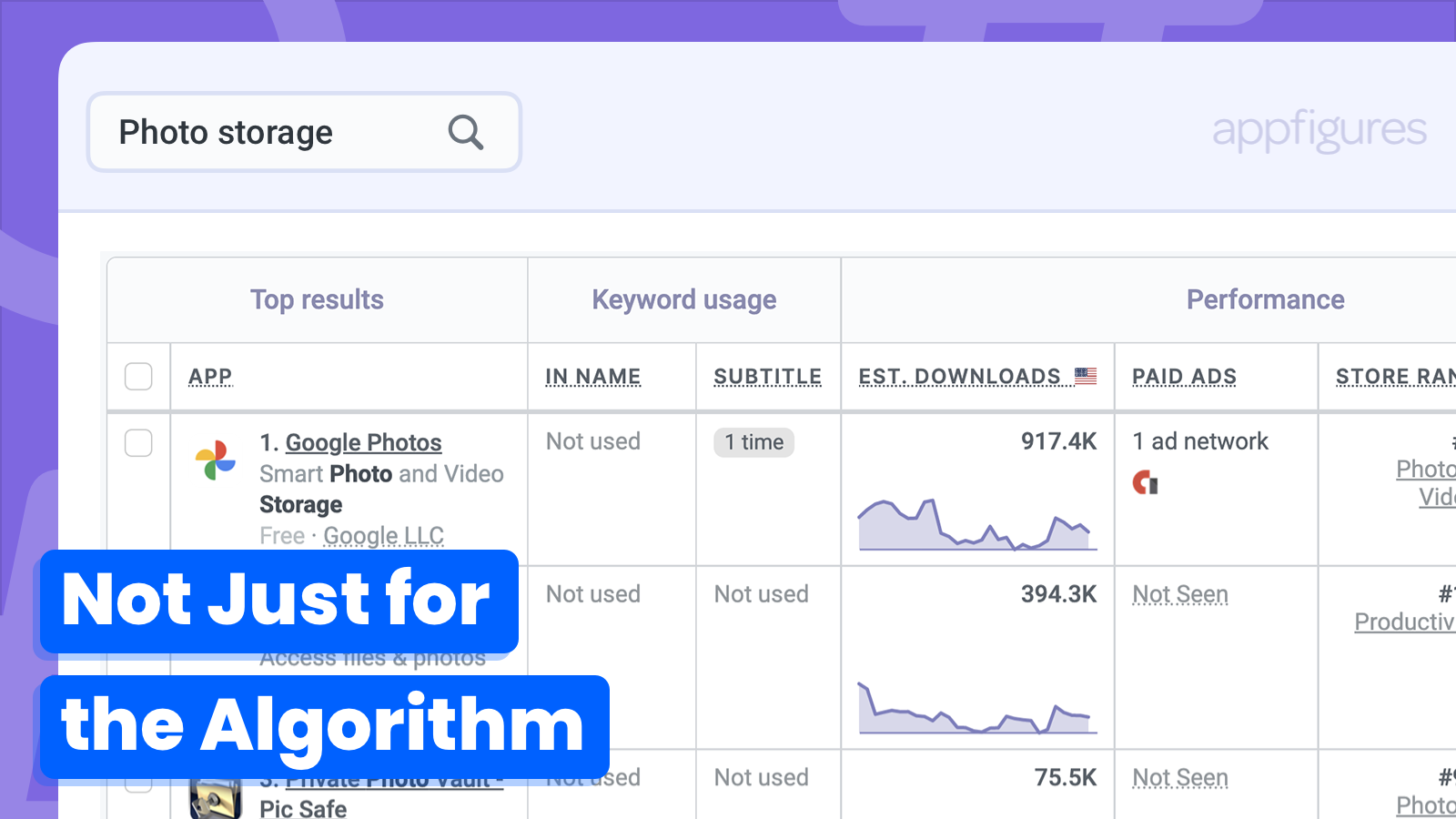This screenshot has height=819, width=1456.
Task: Click the Google Photos pinwheel app icon
Action: 216,460
